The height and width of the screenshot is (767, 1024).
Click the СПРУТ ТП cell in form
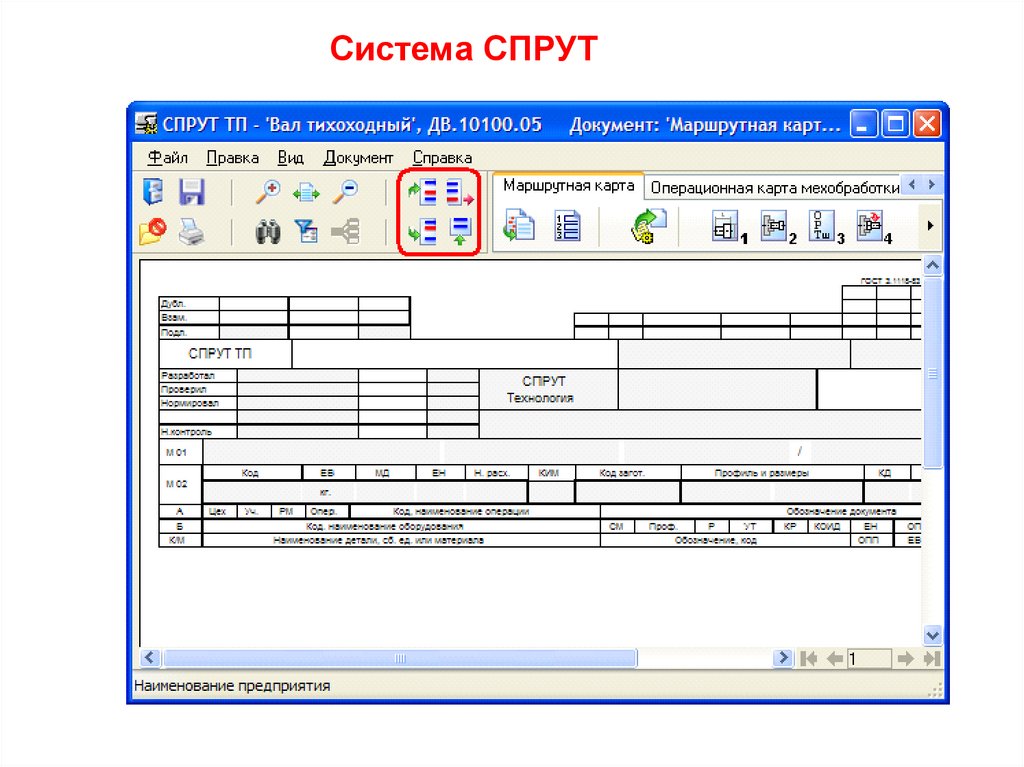225,354
